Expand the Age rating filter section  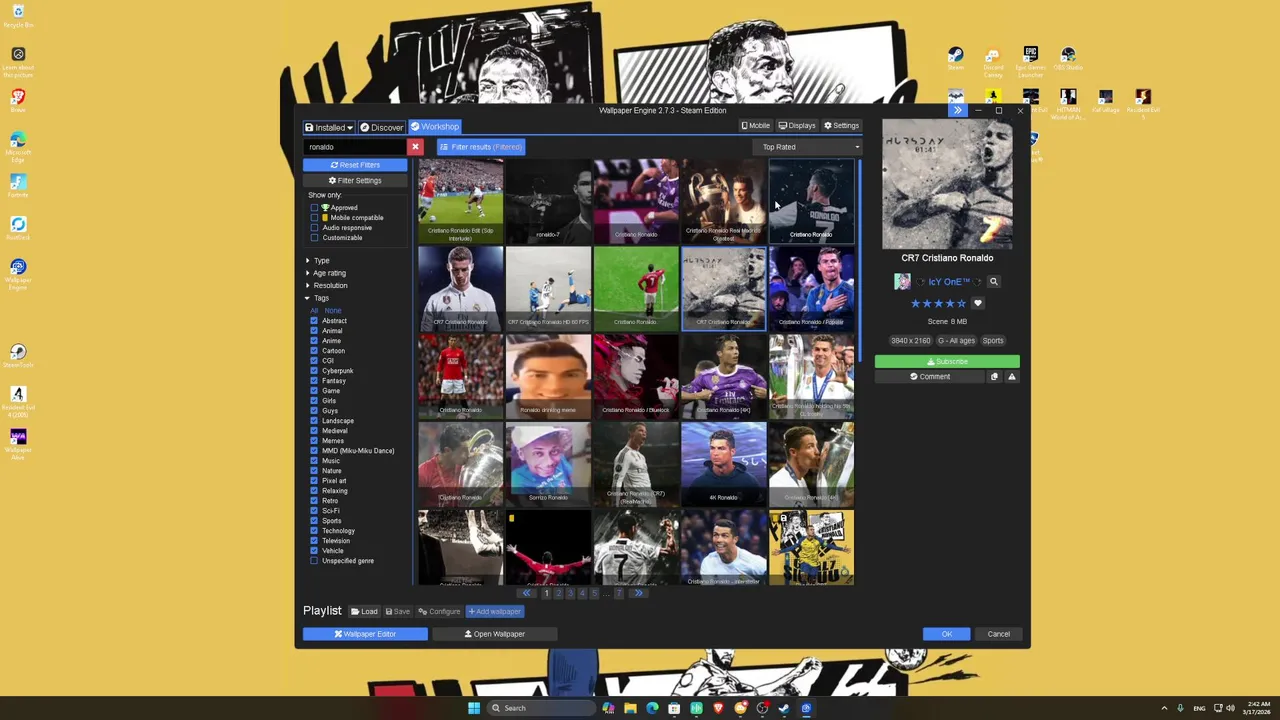pyautogui.click(x=326, y=273)
